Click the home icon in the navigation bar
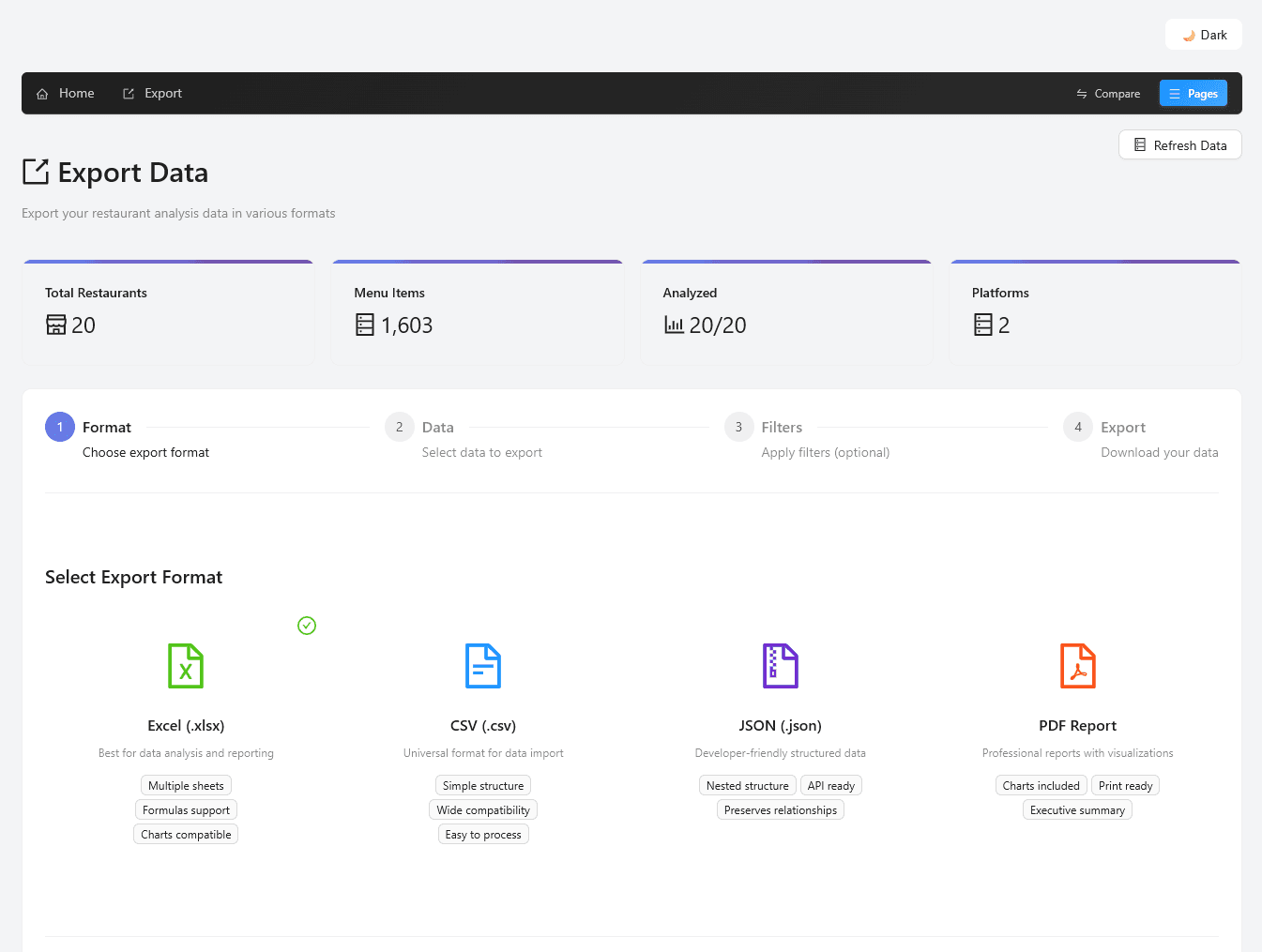 (x=41, y=93)
